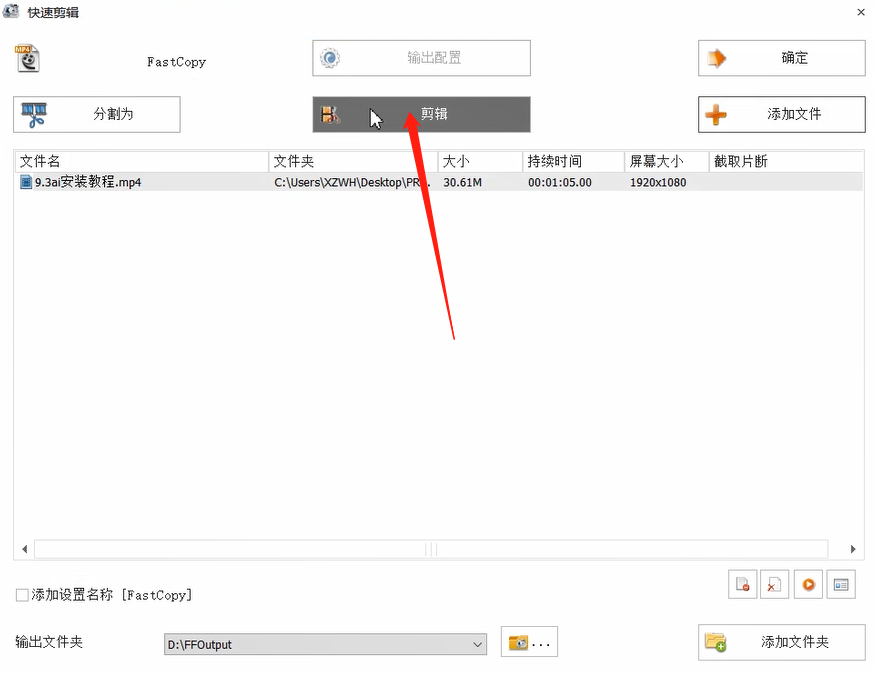The image size is (874, 673).
Task: Sort by 文件夹 column header
Action: tap(353, 162)
